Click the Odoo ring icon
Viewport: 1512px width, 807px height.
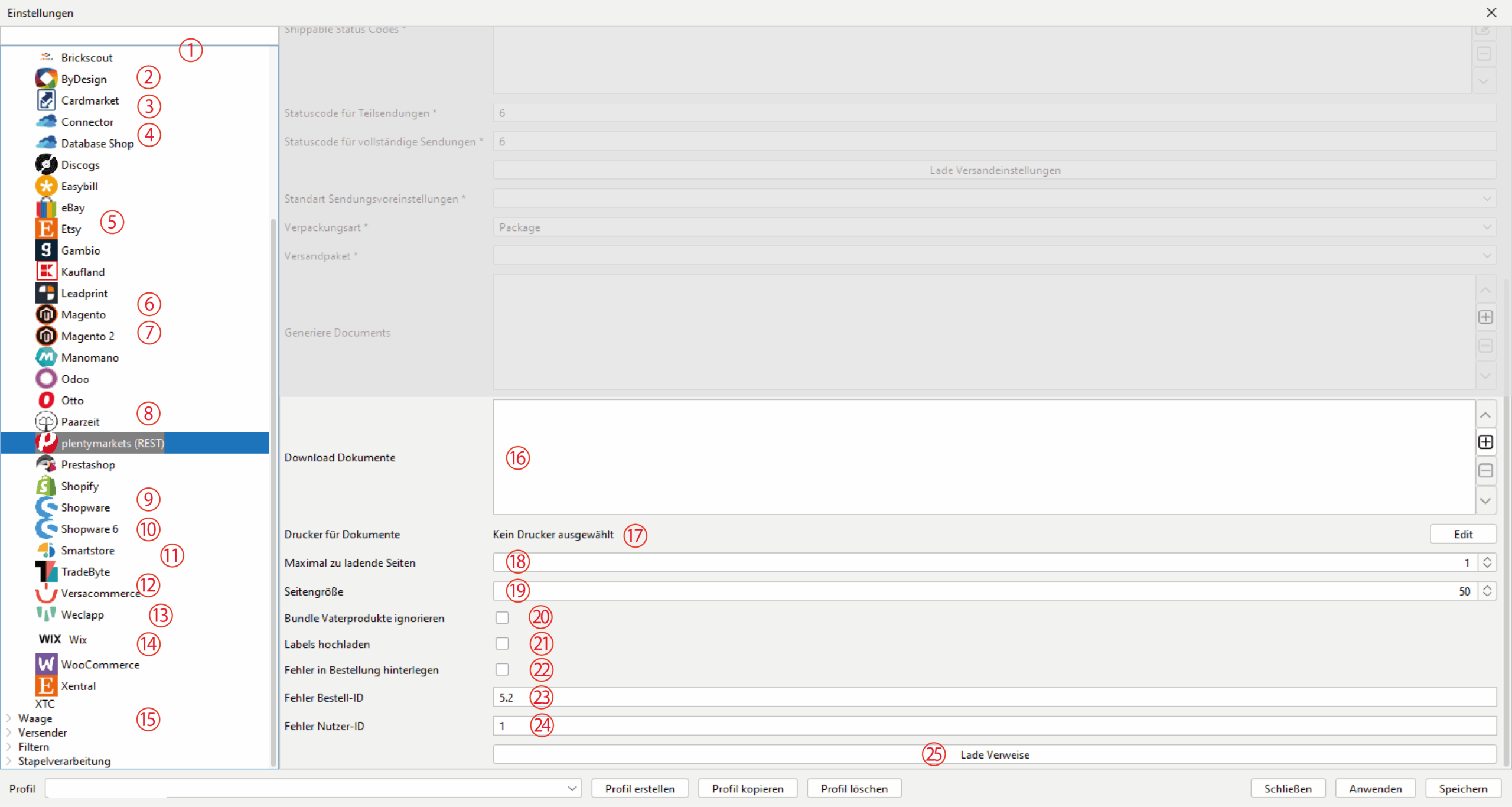46,379
